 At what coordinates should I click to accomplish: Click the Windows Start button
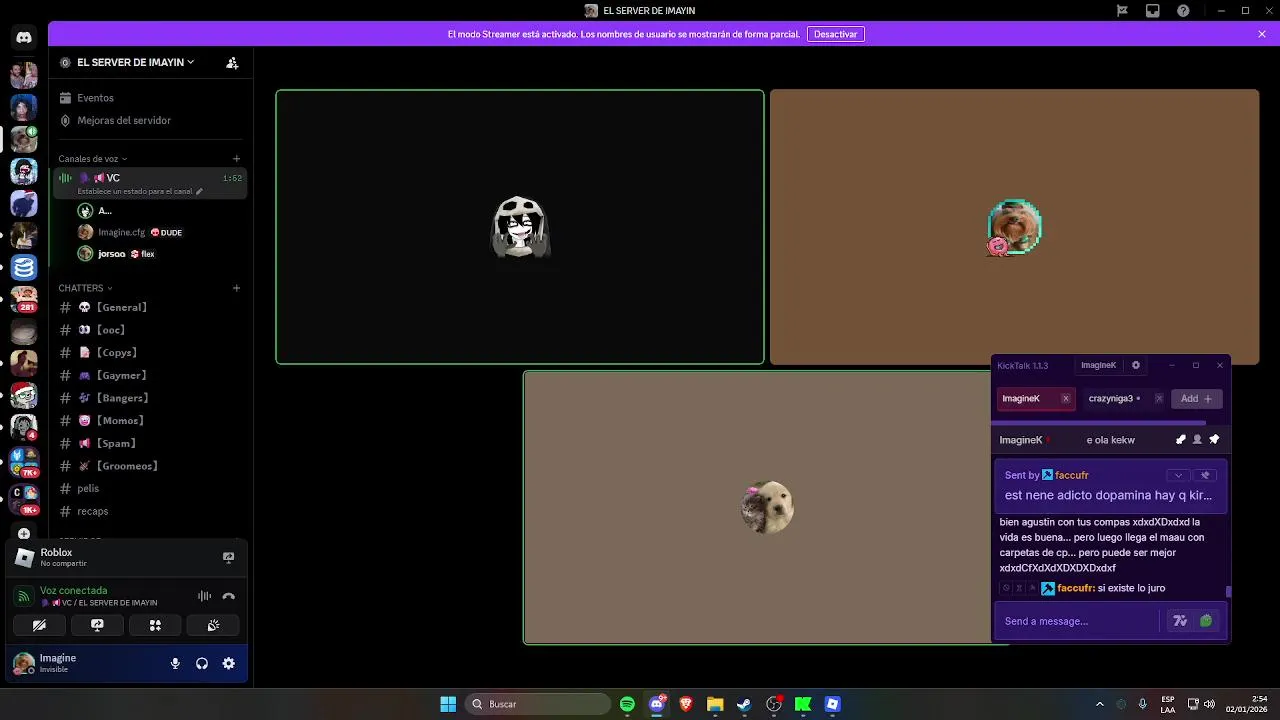(448, 704)
